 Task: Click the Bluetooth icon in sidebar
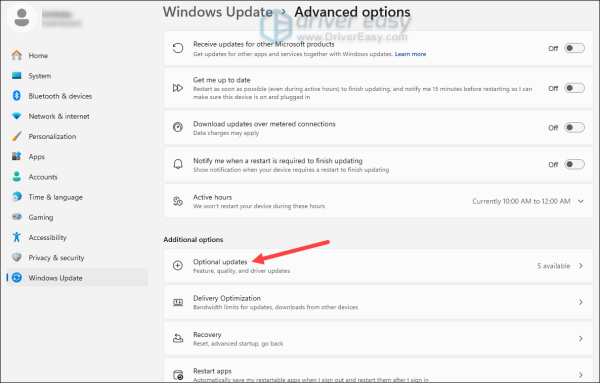pyautogui.click(x=16, y=96)
